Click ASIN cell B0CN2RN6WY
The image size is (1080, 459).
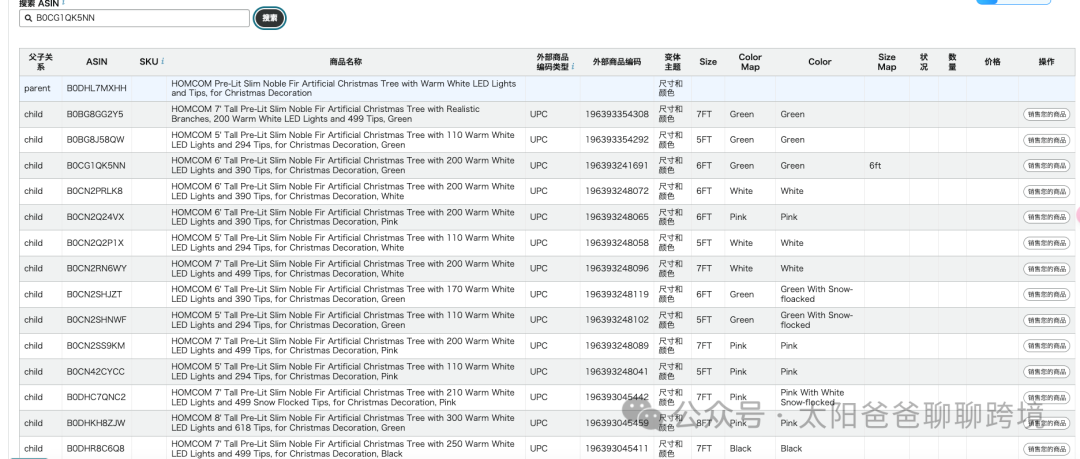tap(96, 269)
